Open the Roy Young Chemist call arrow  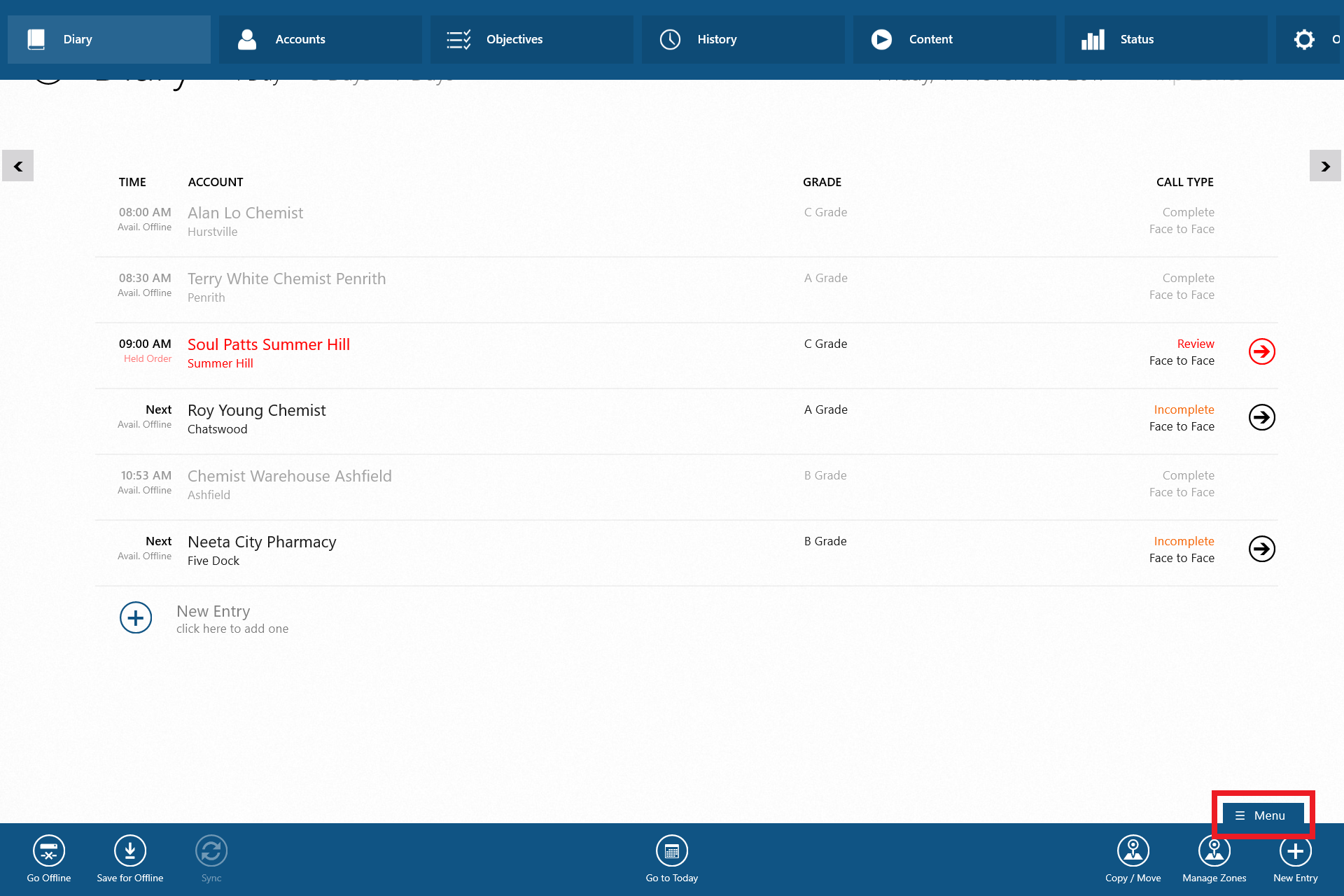1261,417
